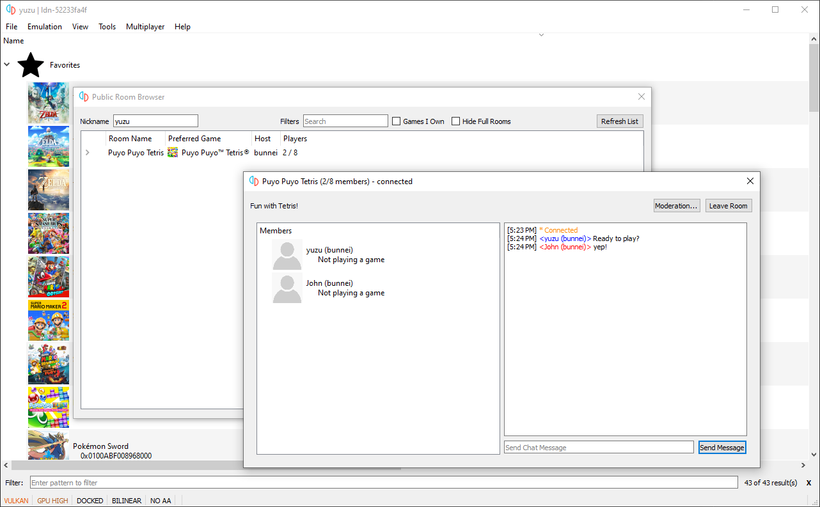Select the Super Smash Bros. Ultimate game icon
Viewport: 820px width, 507px height.
(48, 233)
